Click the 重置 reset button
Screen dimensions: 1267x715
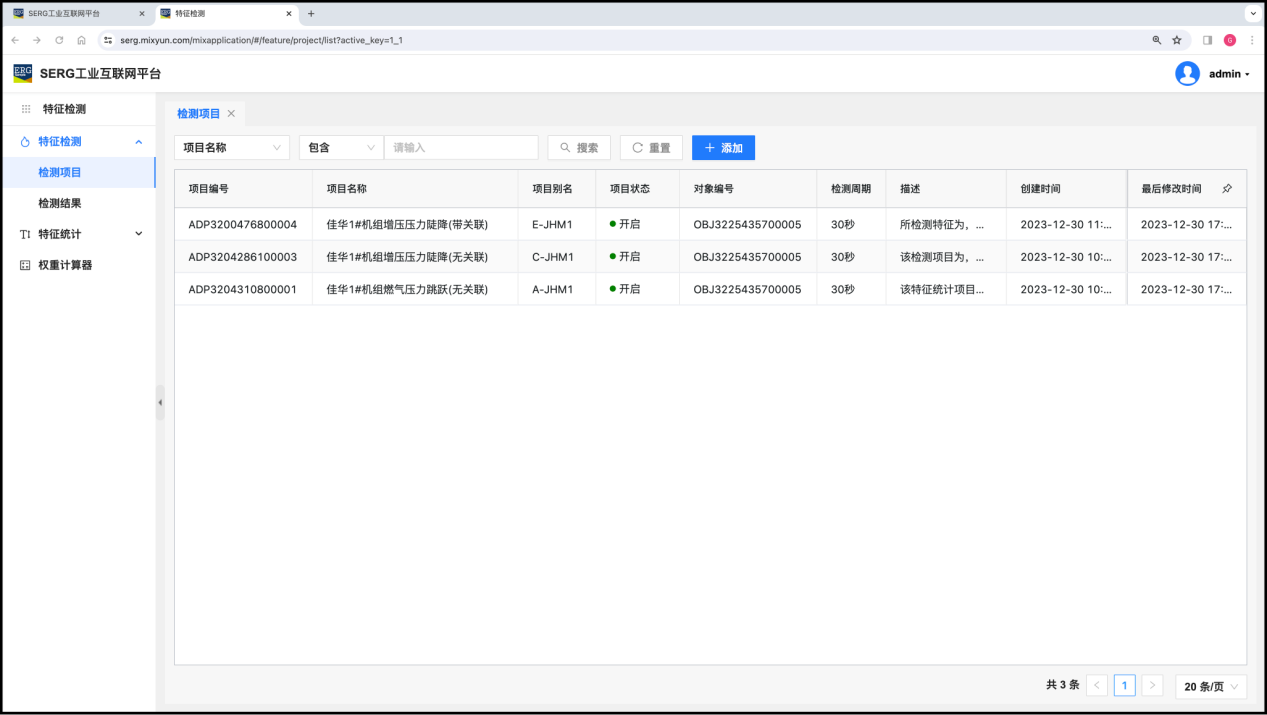click(x=651, y=148)
